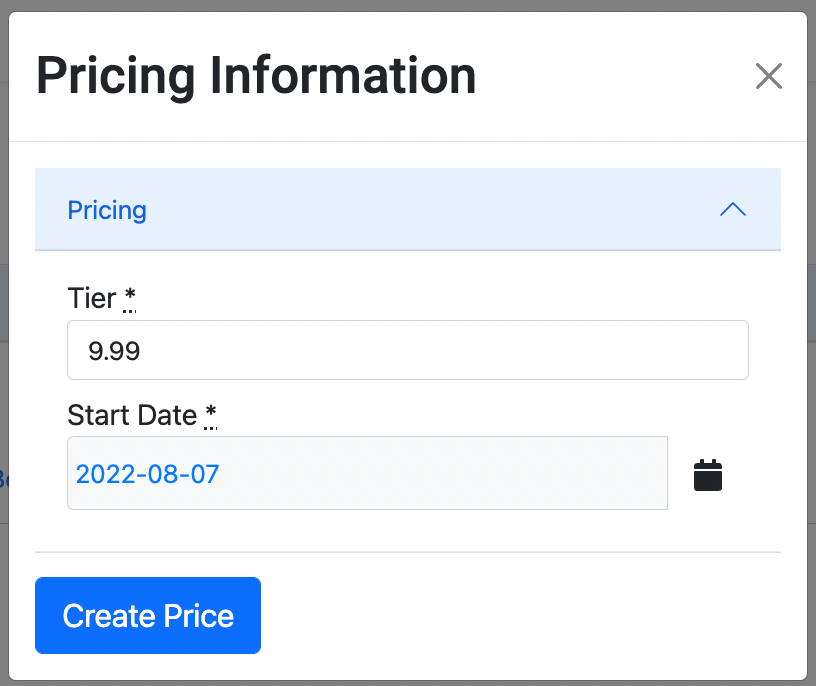The width and height of the screenshot is (816, 686).
Task: Open the calendar picker icon
Action: click(x=708, y=475)
